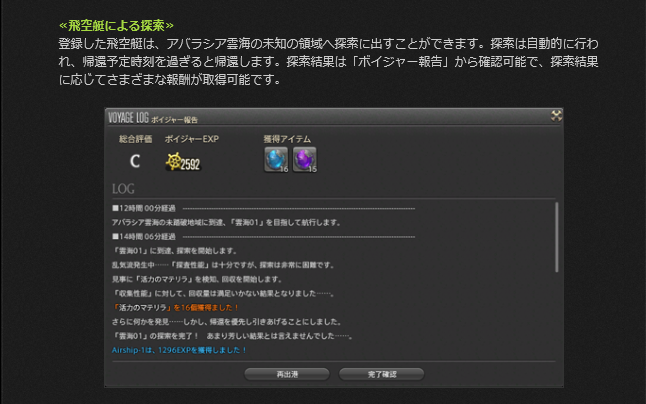Screen dimensions: 646x404
Task: Click the purple materia item icon
Action: pos(304,160)
